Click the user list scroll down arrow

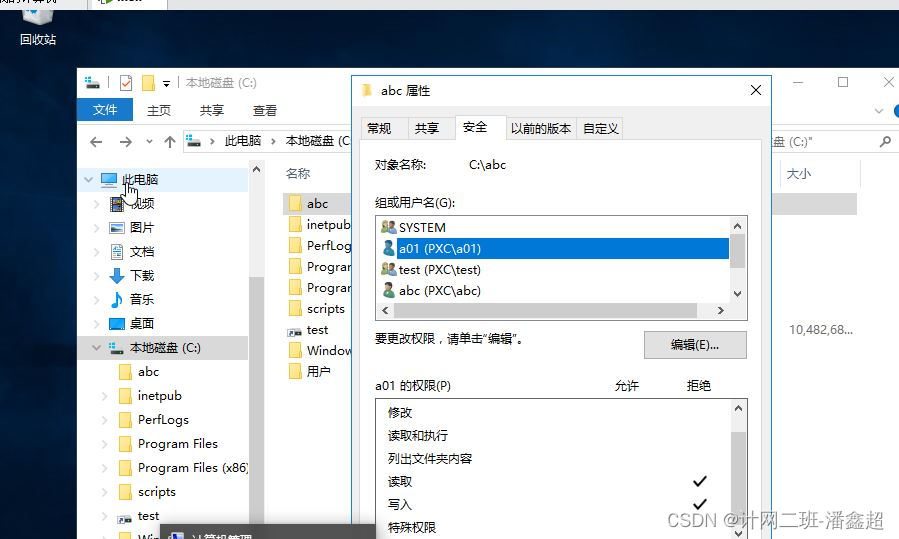pos(737,294)
